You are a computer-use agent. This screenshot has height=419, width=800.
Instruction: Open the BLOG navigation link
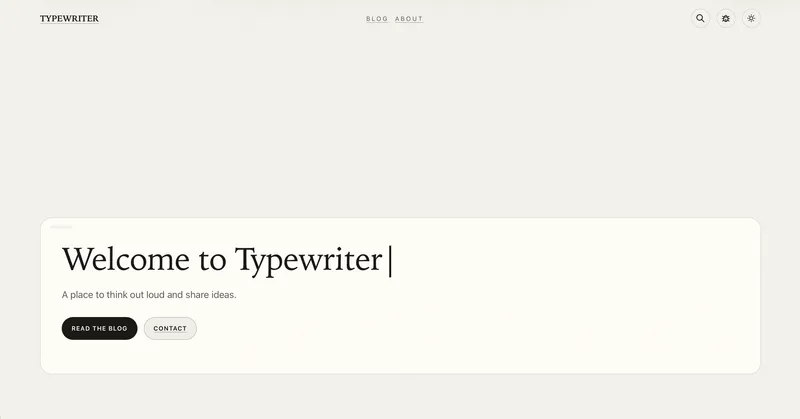point(377,19)
